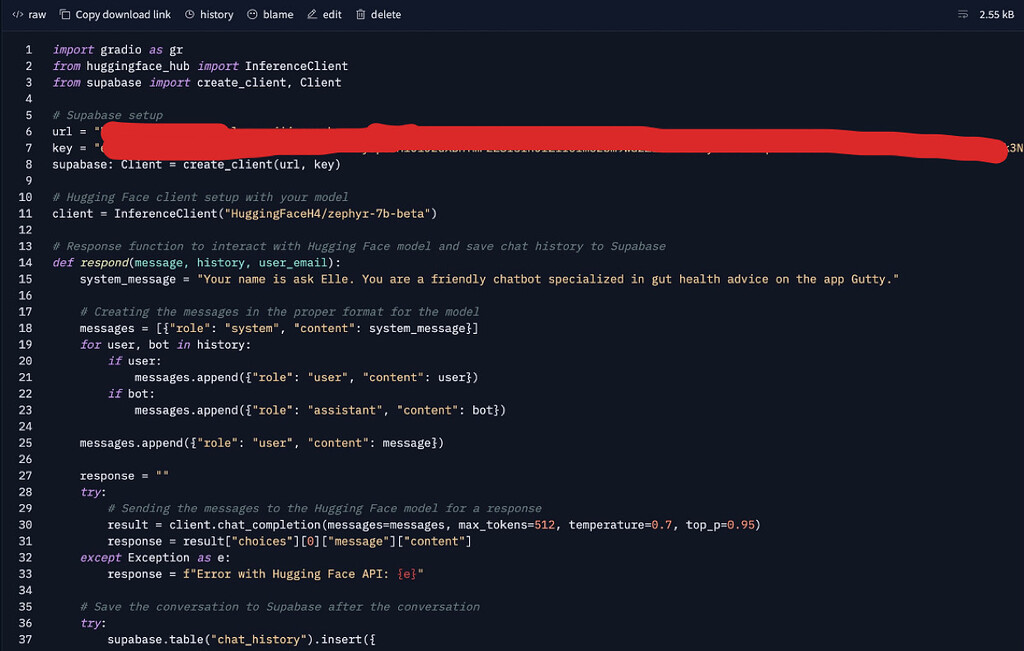Select line number 1

click(x=28, y=49)
